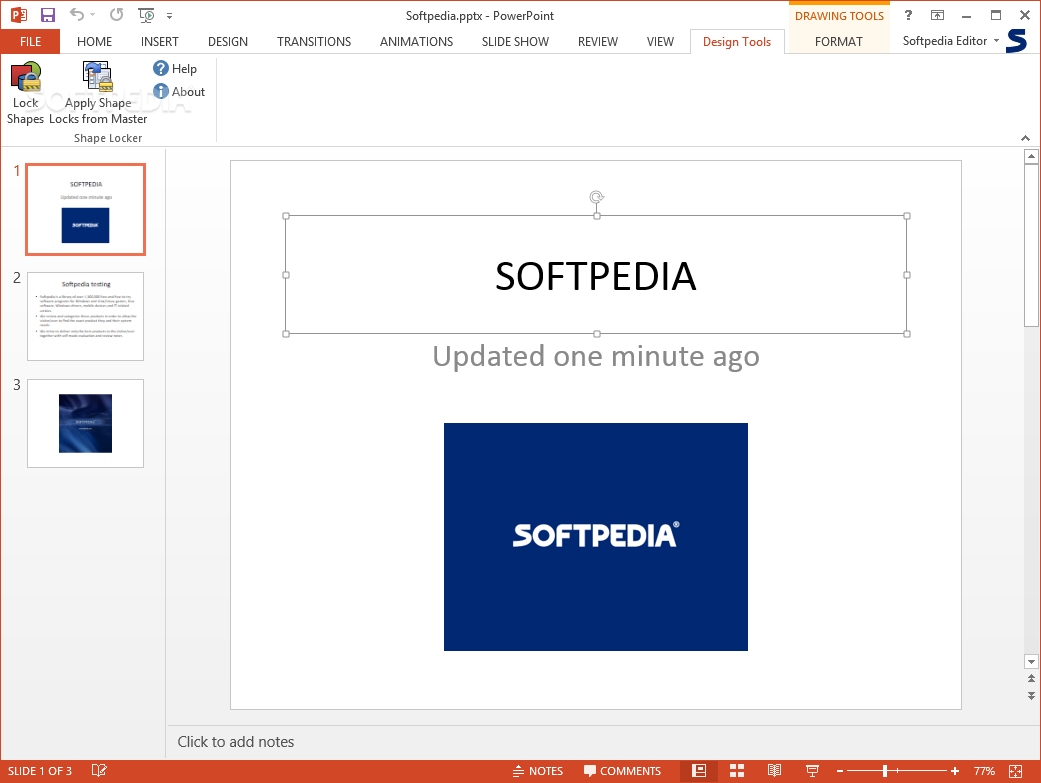Click the 'Updated one minute ago' subtitle
Screen dimensions: 1041x783
(x=596, y=357)
